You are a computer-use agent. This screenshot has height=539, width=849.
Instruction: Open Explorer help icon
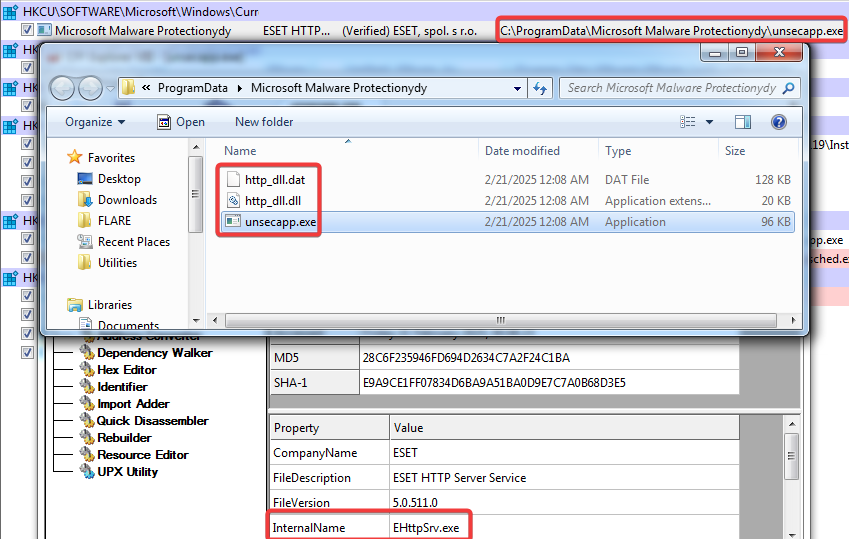(779, 122)
